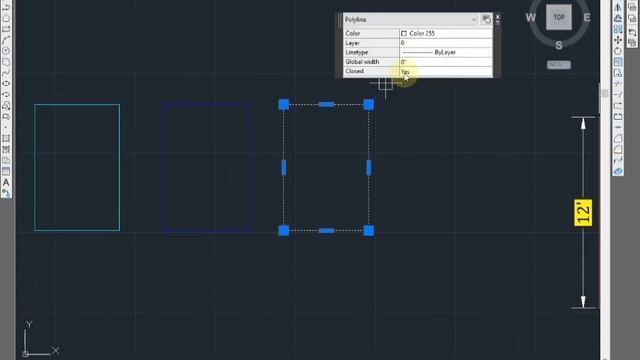Click the top edge midpoint grip
The image size is (640, 360).
[x=327, y=104]
